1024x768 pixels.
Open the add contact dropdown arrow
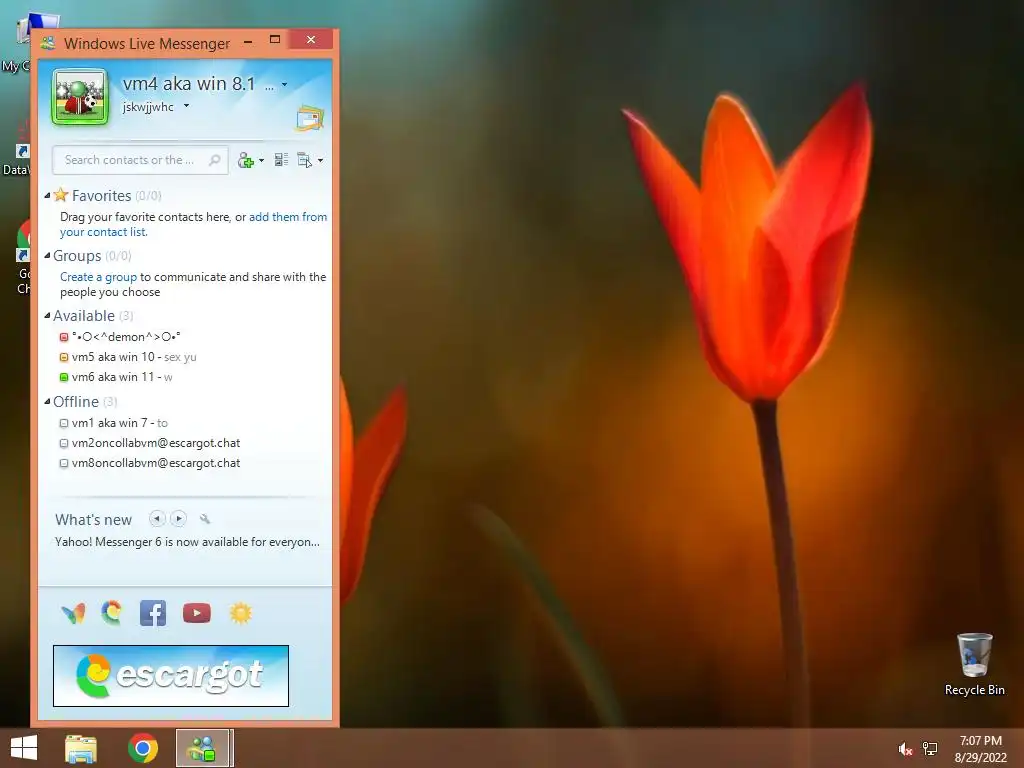coord(262,161)
